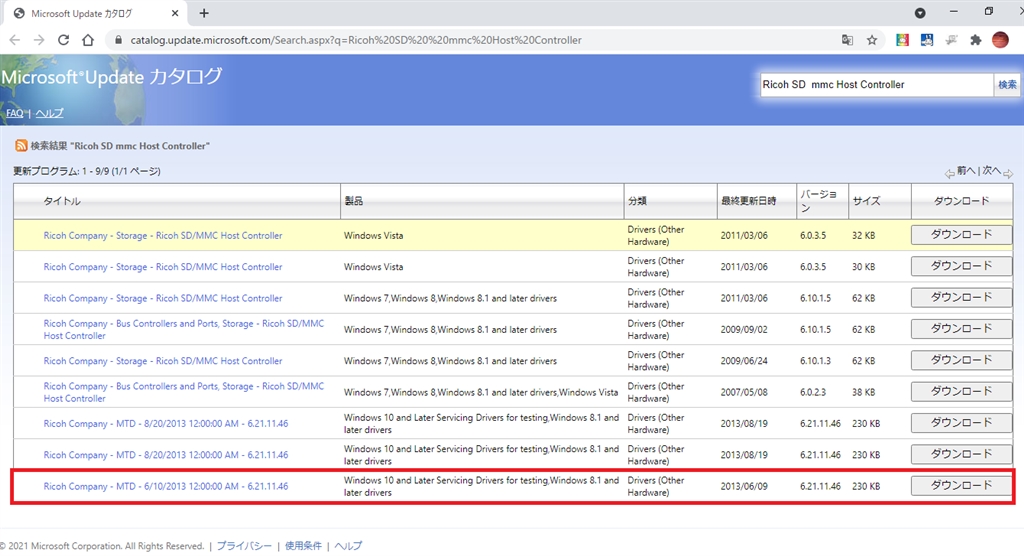This screenshot has width=1024, height=556.
Task: Click the gray extension icon beside puzzle
Action: tap(952, 40)
